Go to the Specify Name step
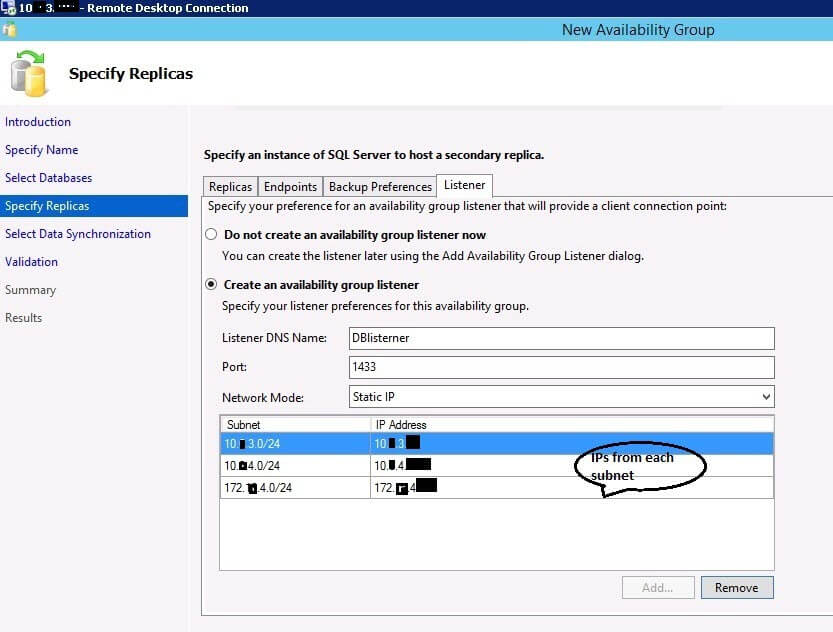 pos(41,150)
